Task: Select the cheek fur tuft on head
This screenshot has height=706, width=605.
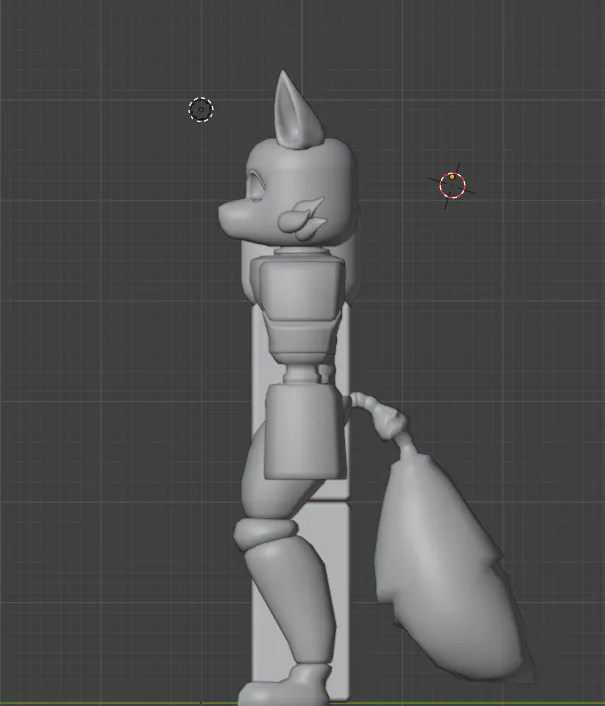Action: coord(302,218)
